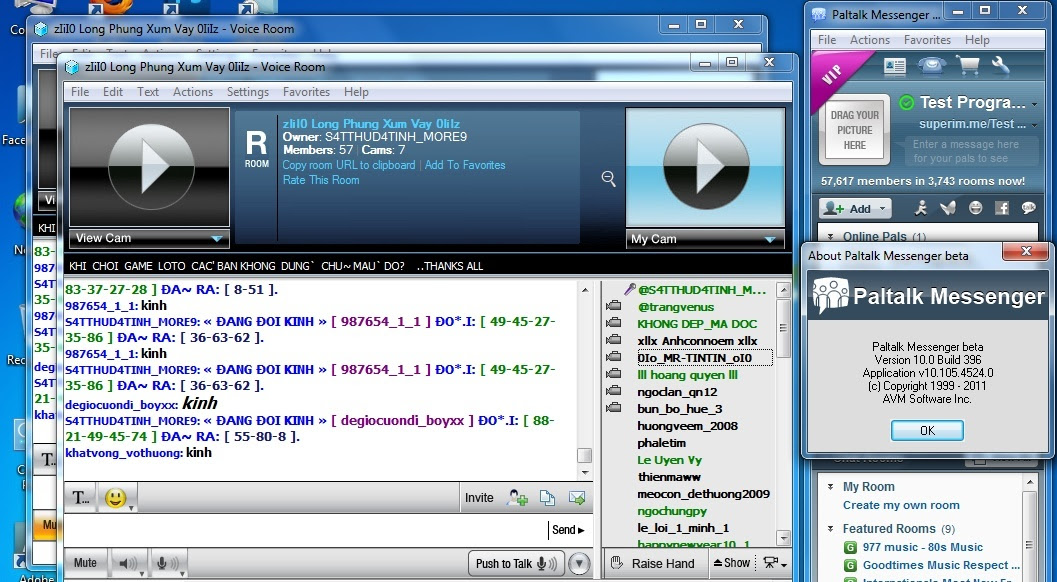The height and width of the screenshot is (582, 1057).
Task: Click the G icon beside 977 music room
Action: [x=851, y=547]
